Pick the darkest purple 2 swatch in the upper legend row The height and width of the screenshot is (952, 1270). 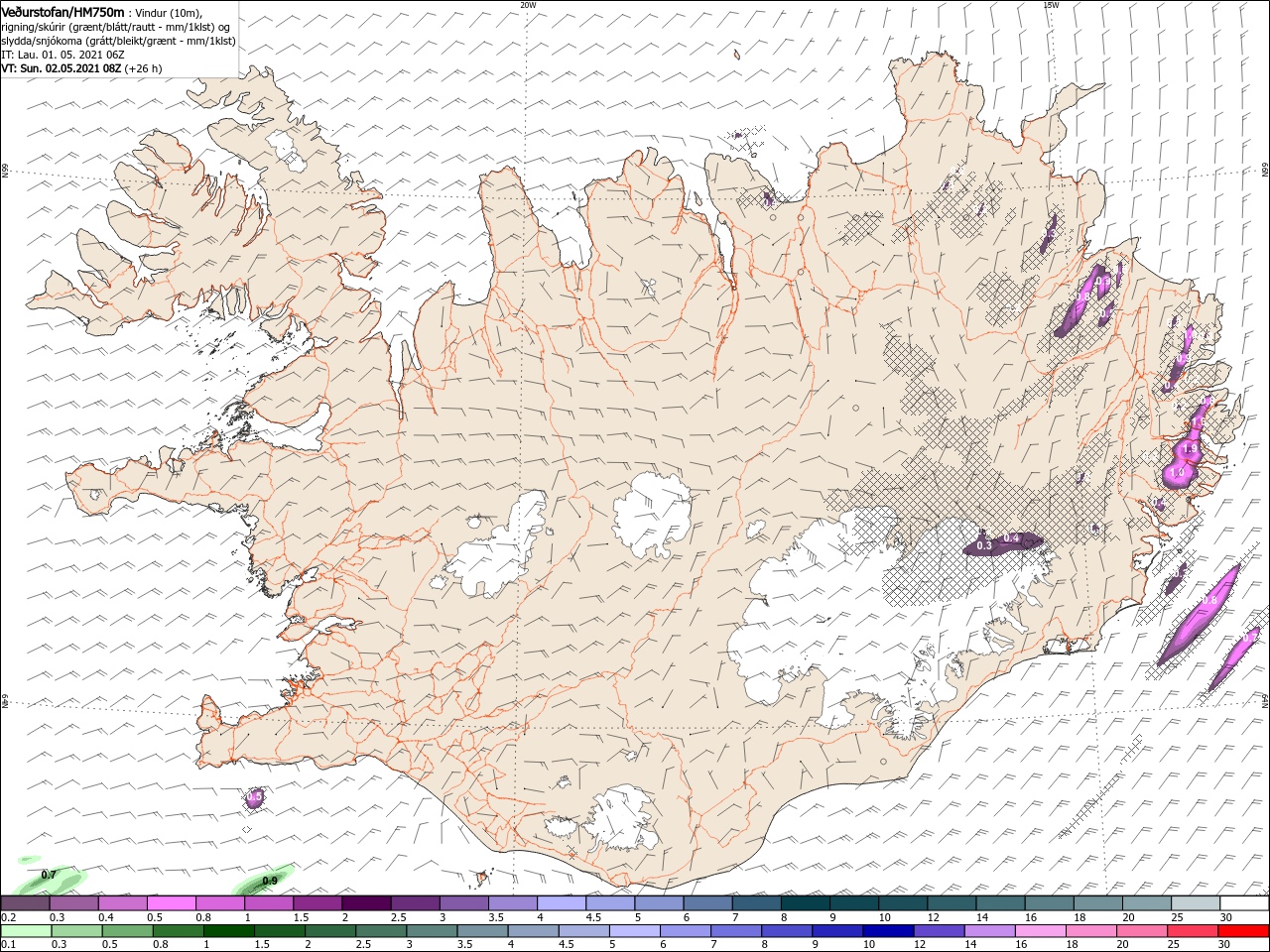366,903
